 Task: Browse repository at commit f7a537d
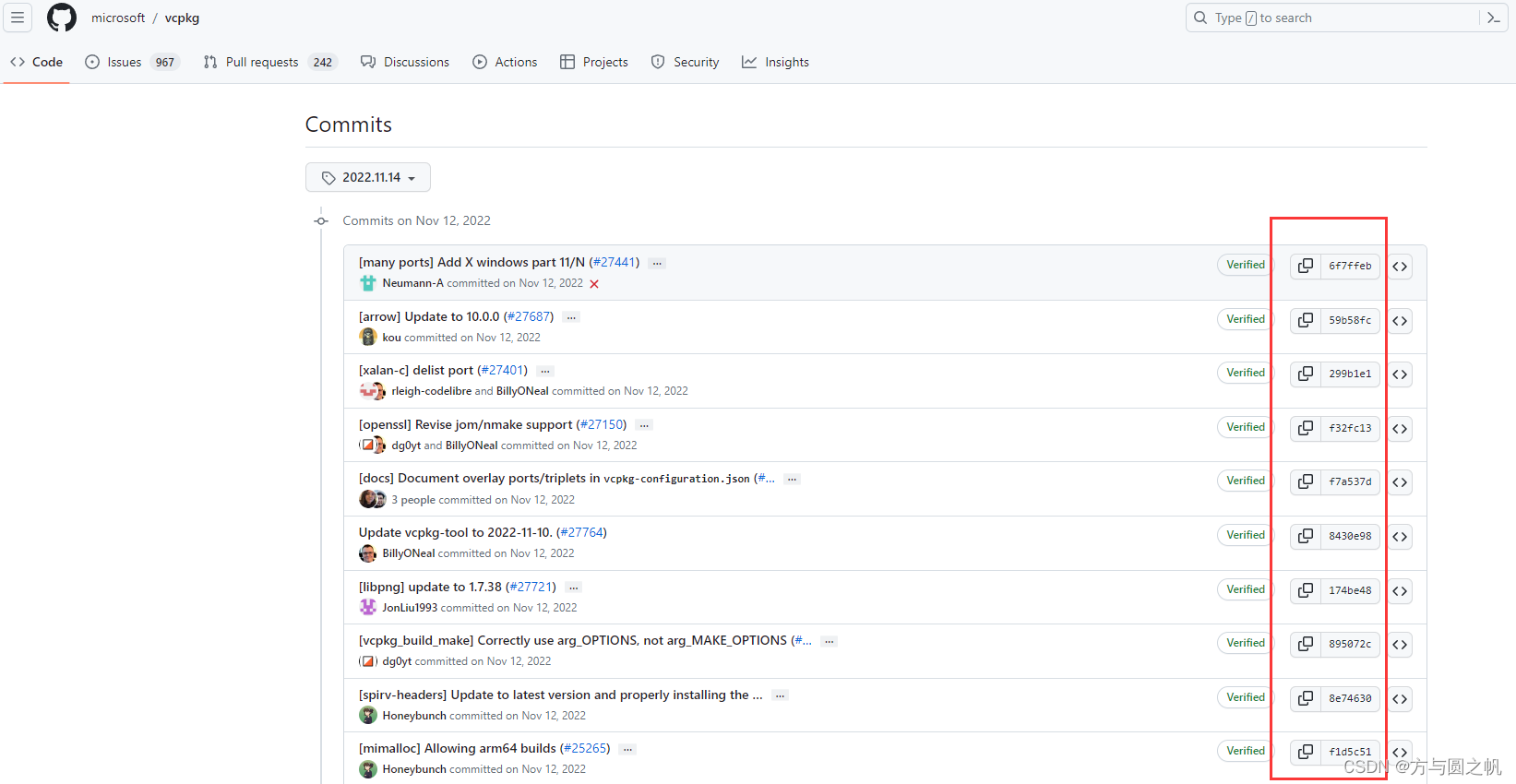(1400, 482)
